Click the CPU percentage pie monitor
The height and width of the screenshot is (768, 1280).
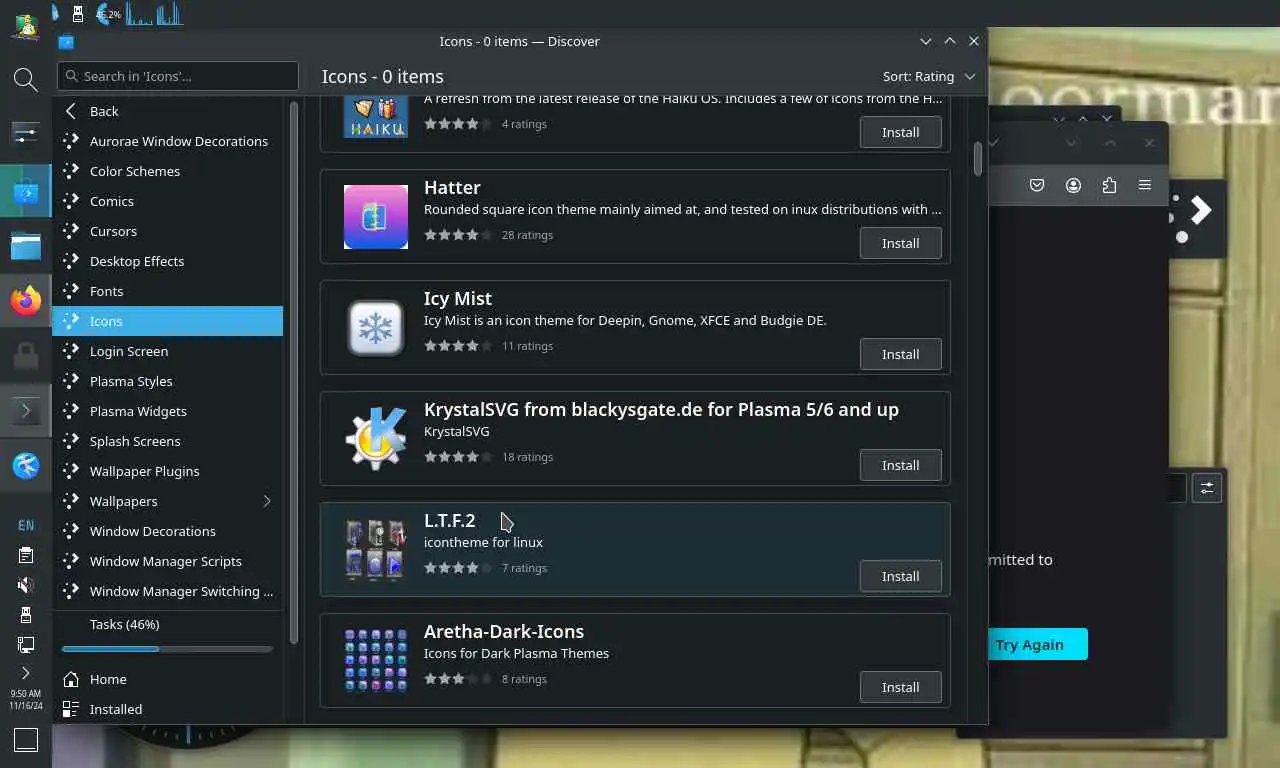pyautogui.click(x=108, y=14)
